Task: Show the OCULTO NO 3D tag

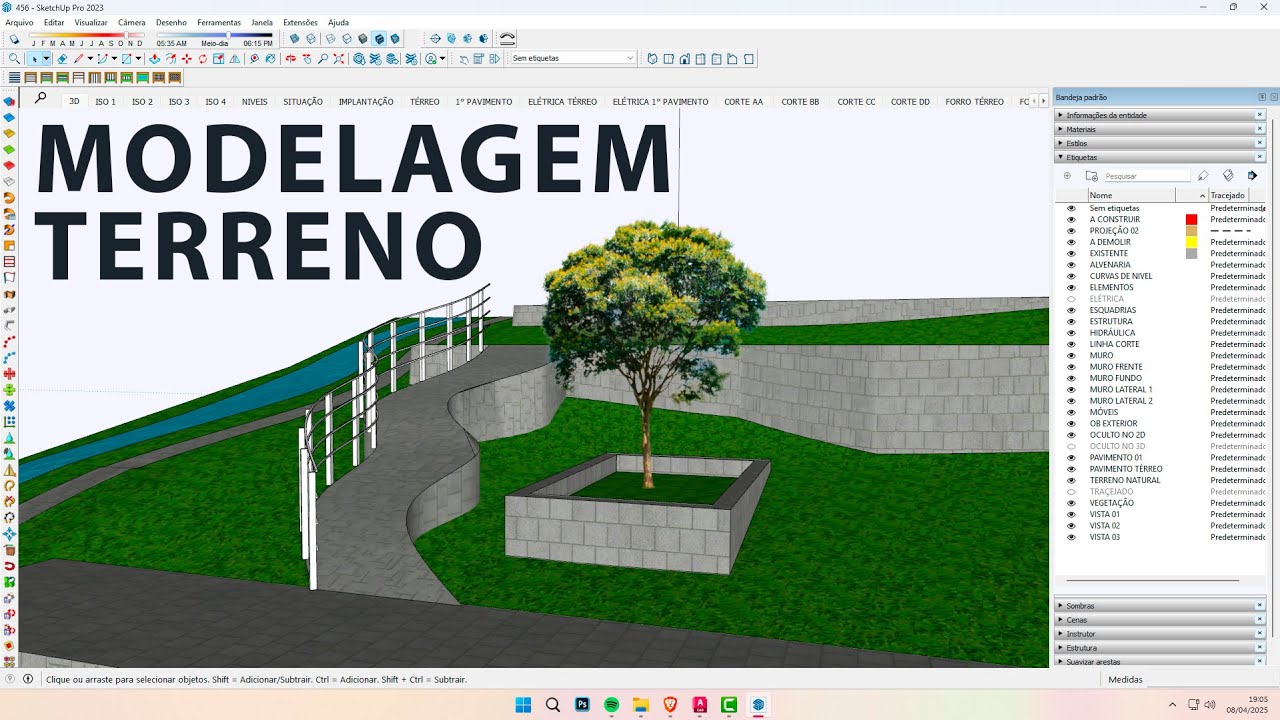Action: point(1071,446)
